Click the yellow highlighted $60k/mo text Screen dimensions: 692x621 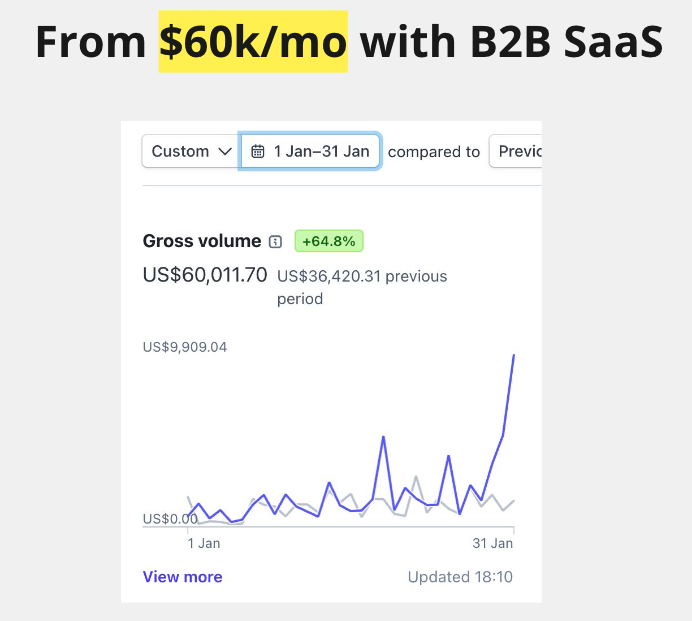pyautogui.click(x=253, y=42)
